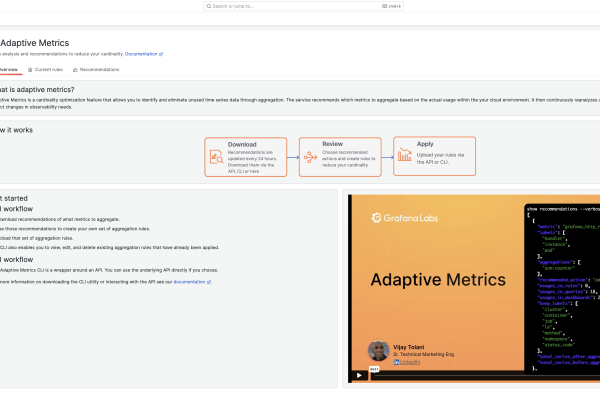Select the Review workflow card
The width and height of the screenshot is (600, 400).
(340, 157)
